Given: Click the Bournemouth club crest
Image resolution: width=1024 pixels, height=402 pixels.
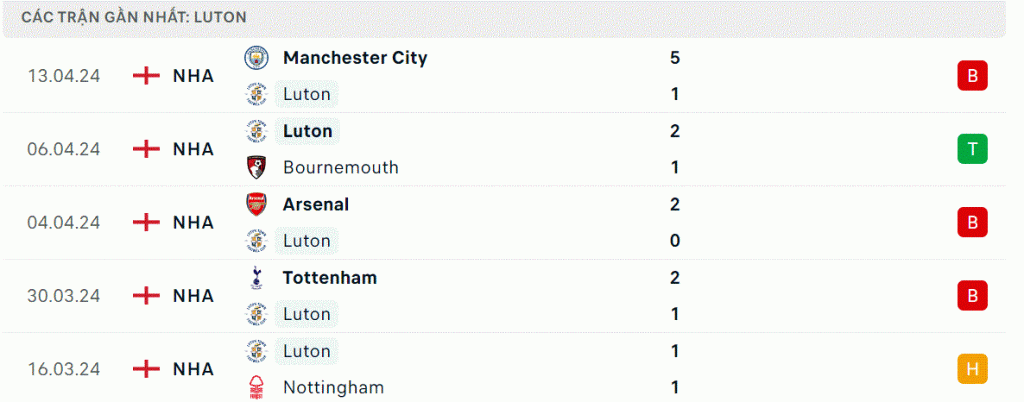Looking at the screenshot, I should [256, 168].
